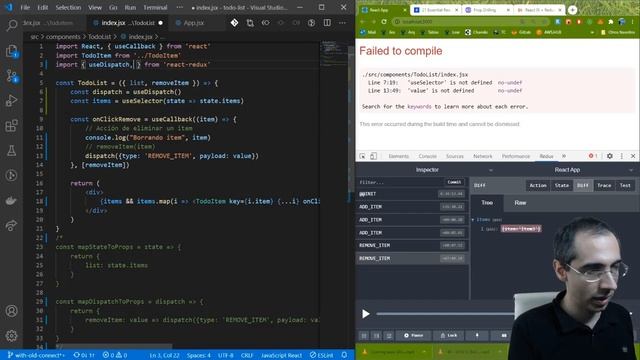Open Accounts icon in VS Code activity bar

(11, 311)
